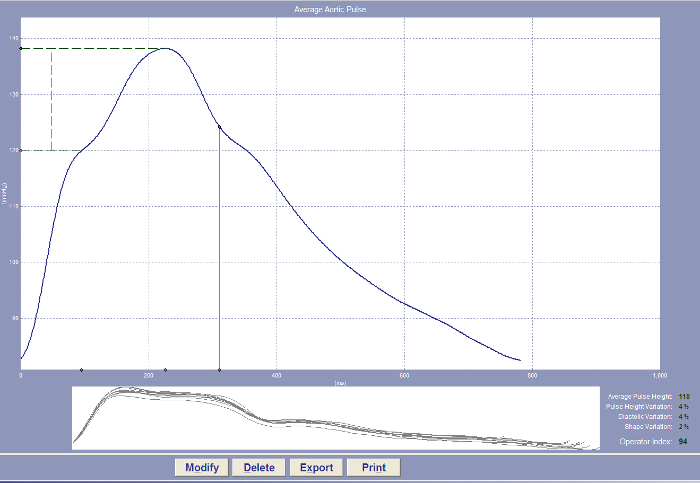Print the pulse report

click(374, 467)
